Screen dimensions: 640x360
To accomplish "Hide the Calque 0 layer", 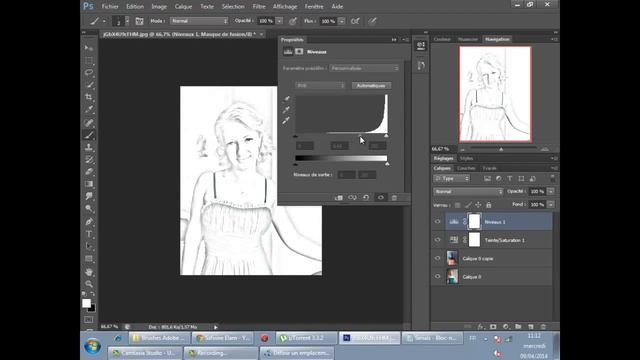I will coord(438,277).
